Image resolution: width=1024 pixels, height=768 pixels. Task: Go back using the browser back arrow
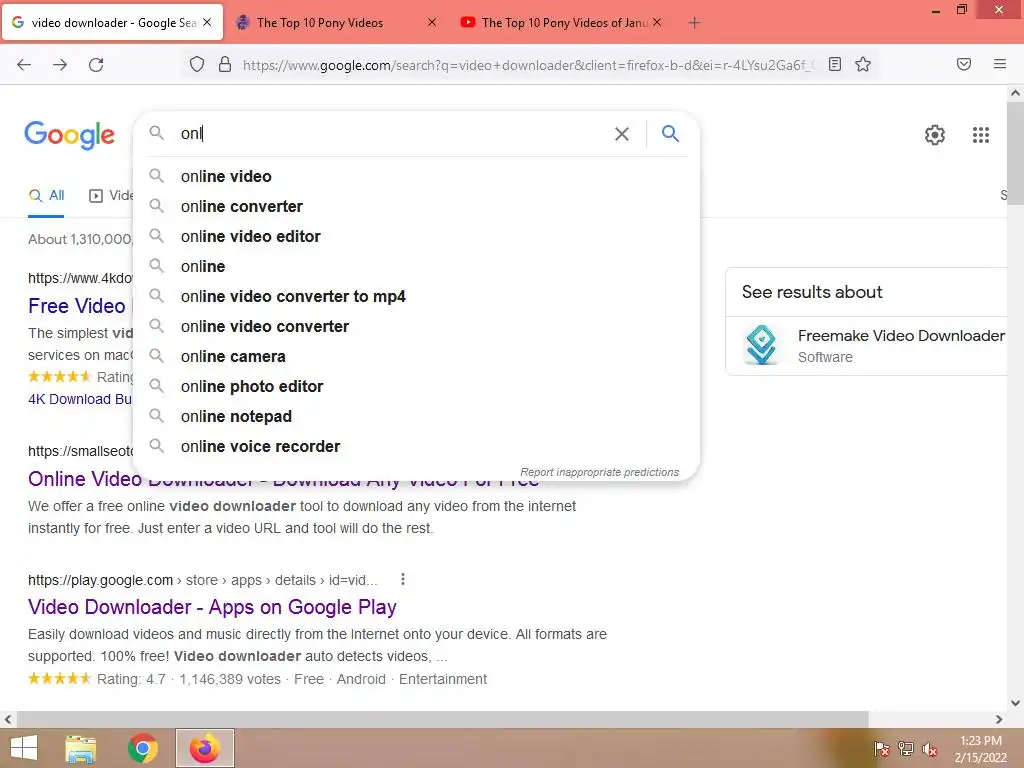click(24, 65)
